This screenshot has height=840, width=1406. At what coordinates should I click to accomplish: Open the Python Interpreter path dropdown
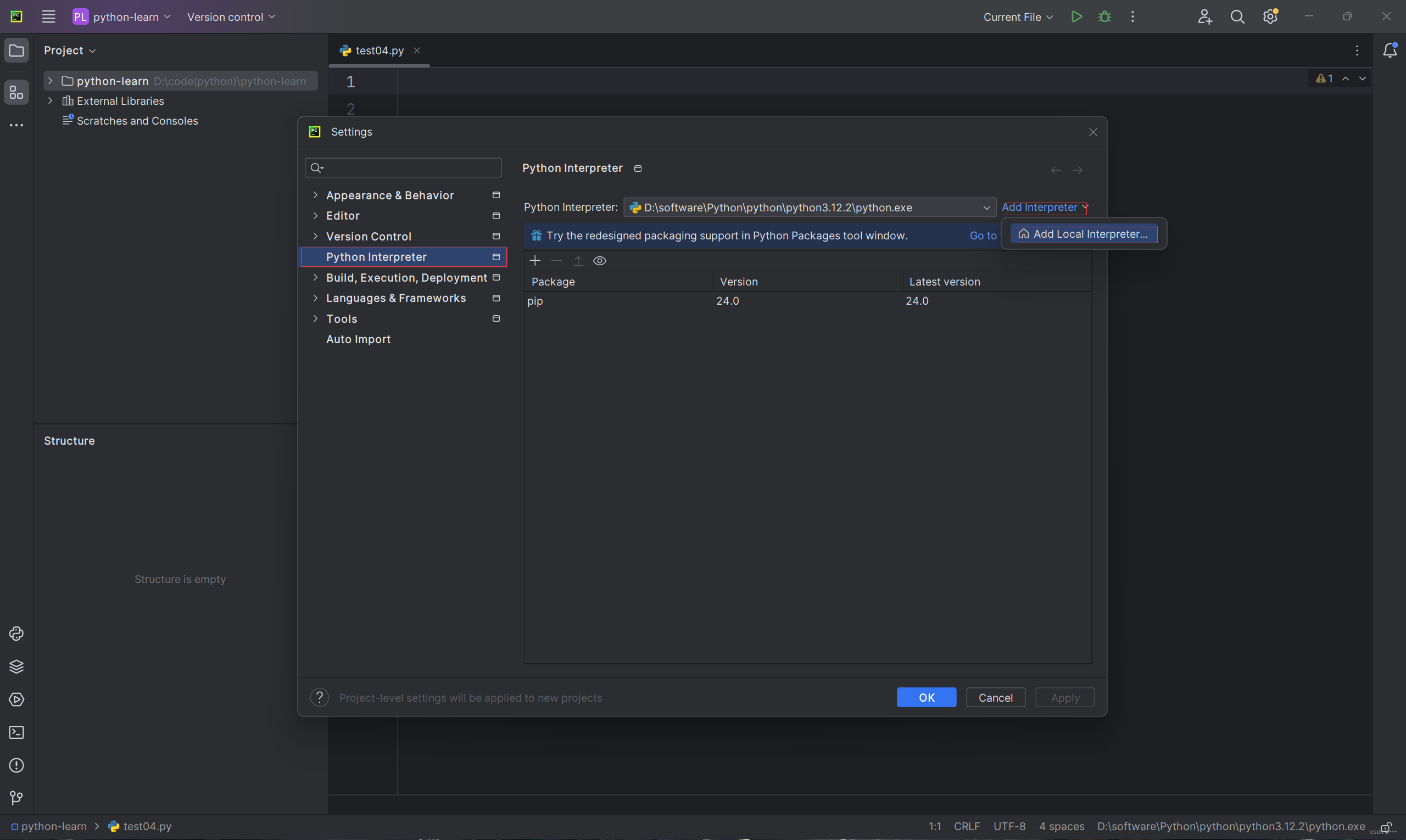coord(986,208)
